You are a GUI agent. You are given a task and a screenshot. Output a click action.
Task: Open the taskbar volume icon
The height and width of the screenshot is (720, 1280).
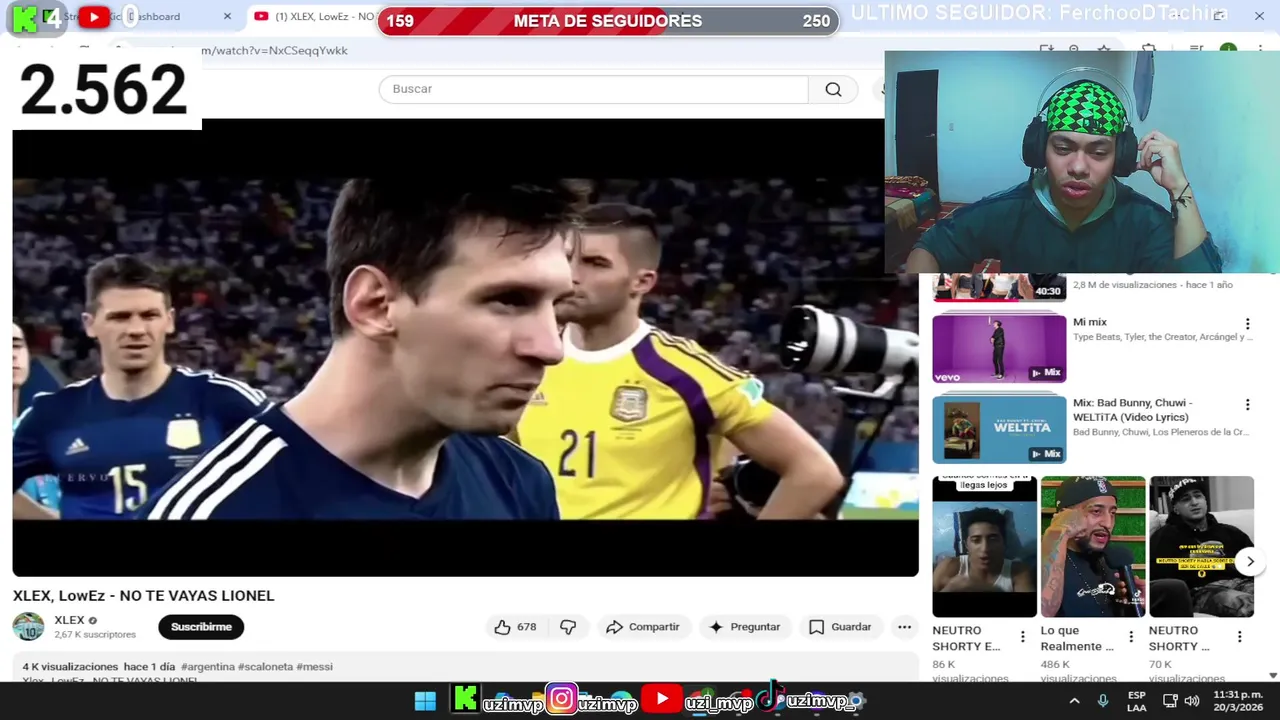(1191, 701)
